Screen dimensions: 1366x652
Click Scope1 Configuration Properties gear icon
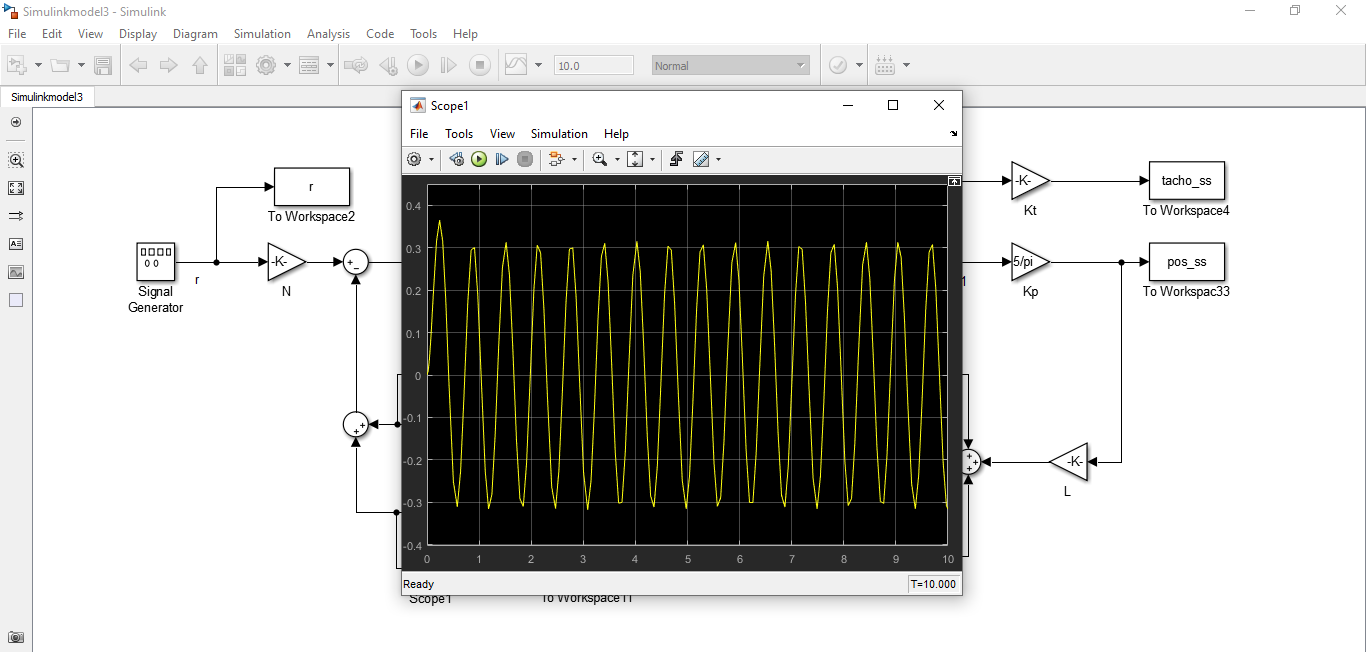point(415,159)
